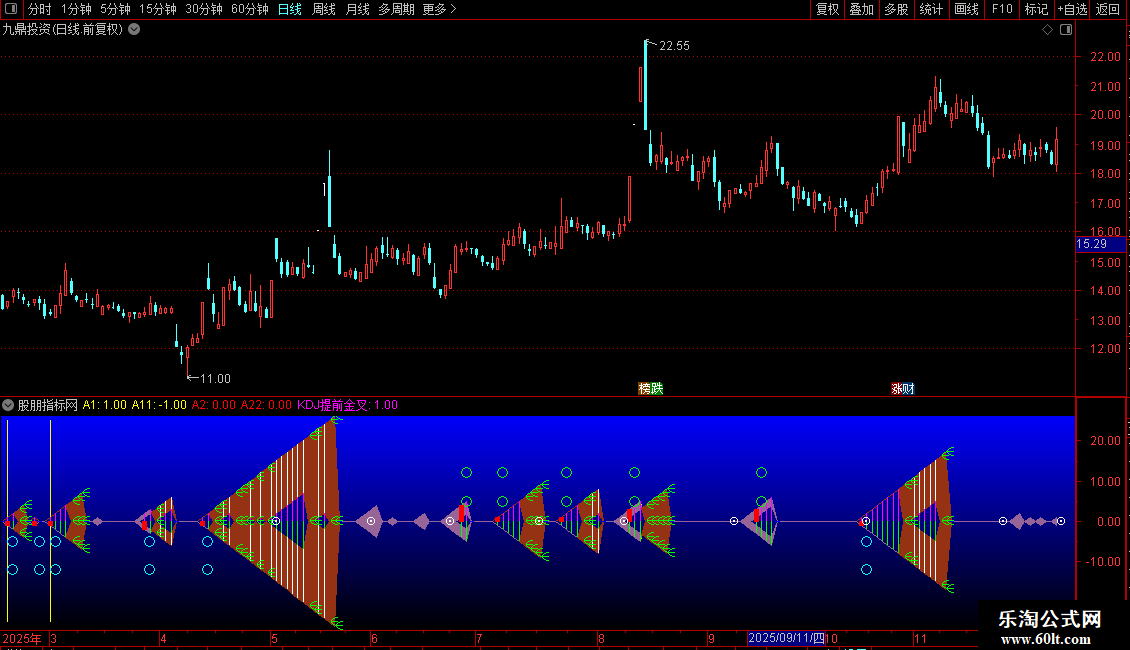The width and height of the screenshot is (1130, 650).
Task: Click the A2: 0.00 indicator value
Action: tap(213, 405)
